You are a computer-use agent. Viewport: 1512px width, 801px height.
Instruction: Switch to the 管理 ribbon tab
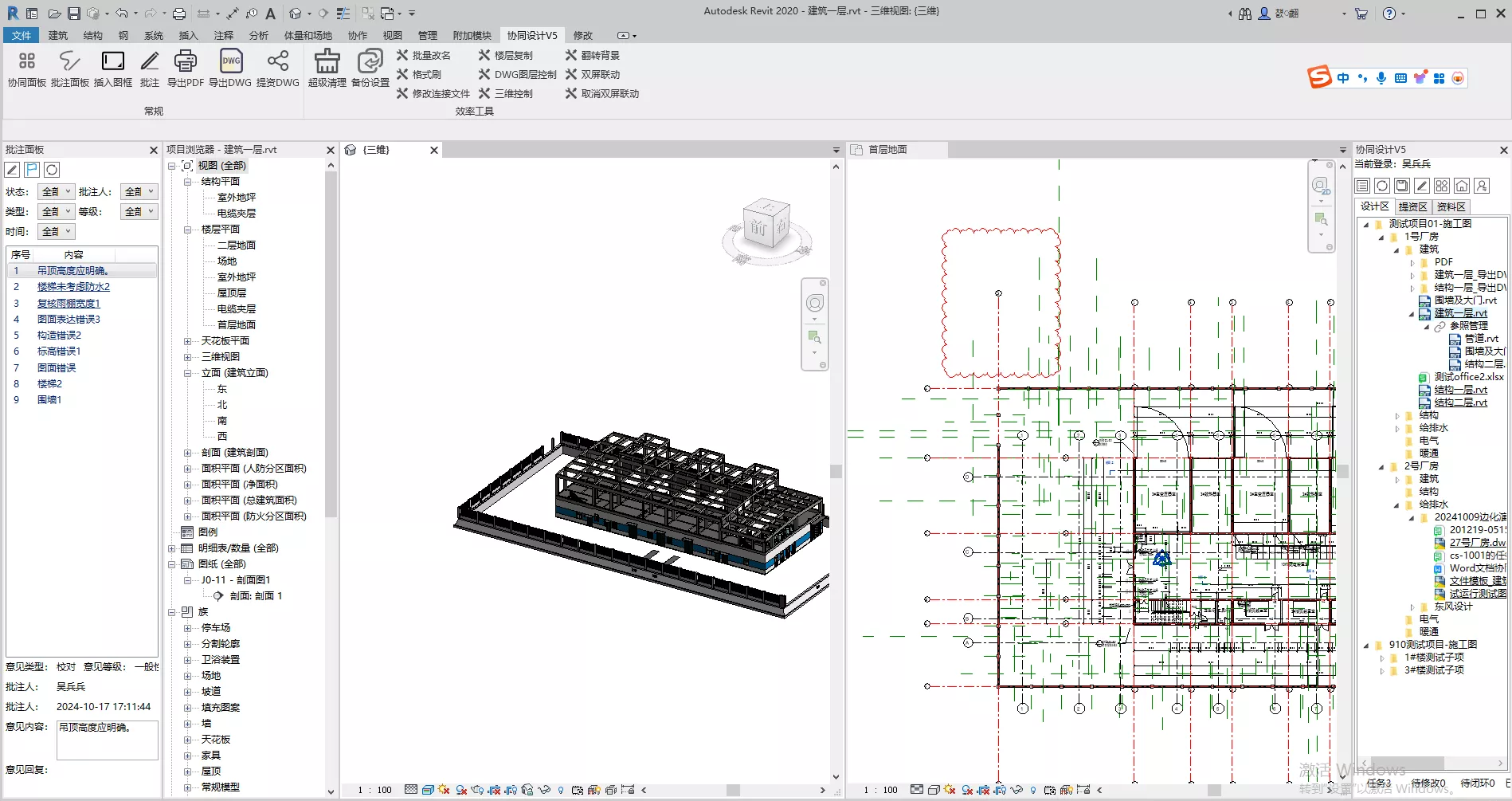(x=428, y=35)
